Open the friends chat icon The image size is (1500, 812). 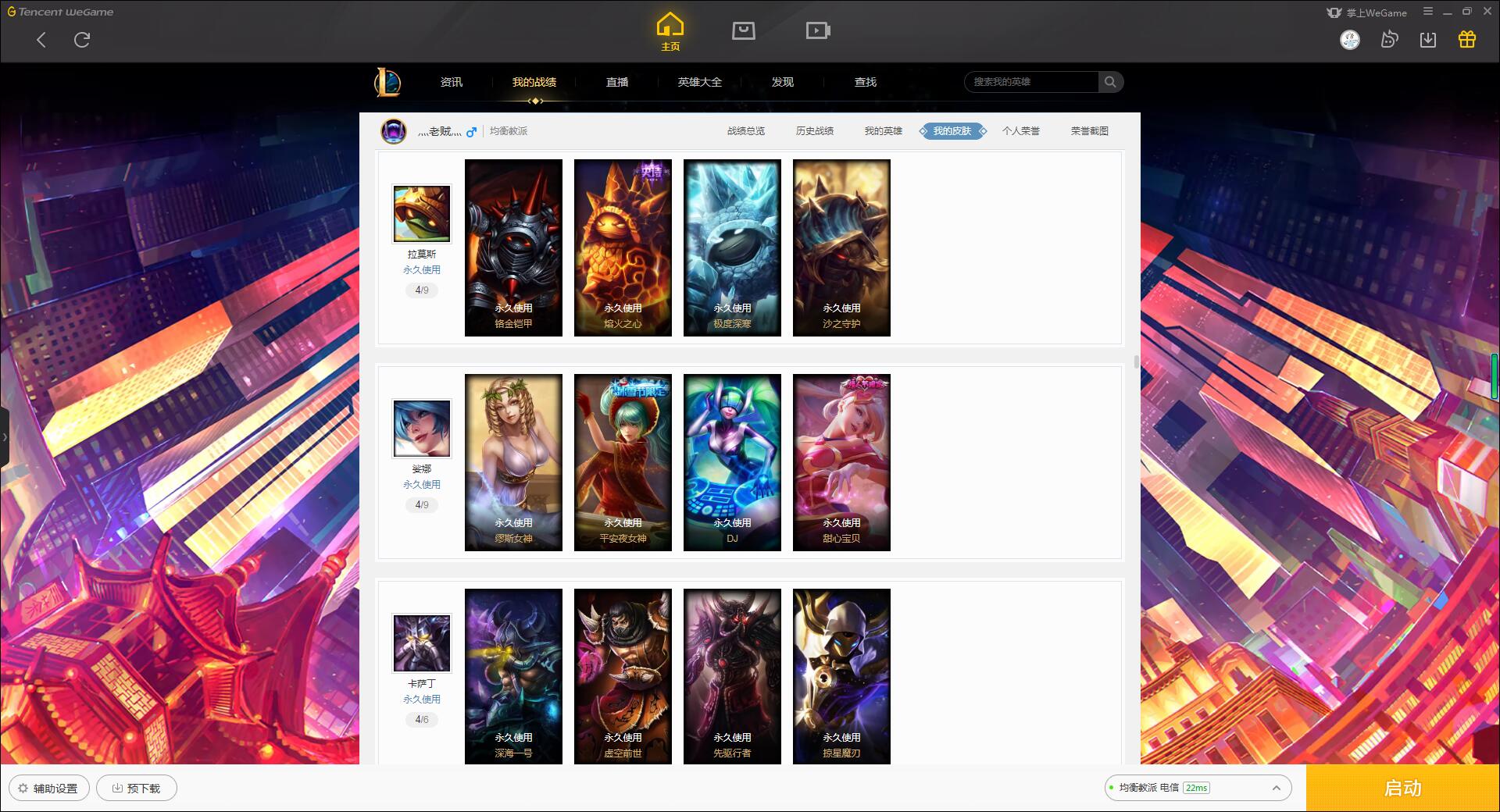coord(1389,40)
